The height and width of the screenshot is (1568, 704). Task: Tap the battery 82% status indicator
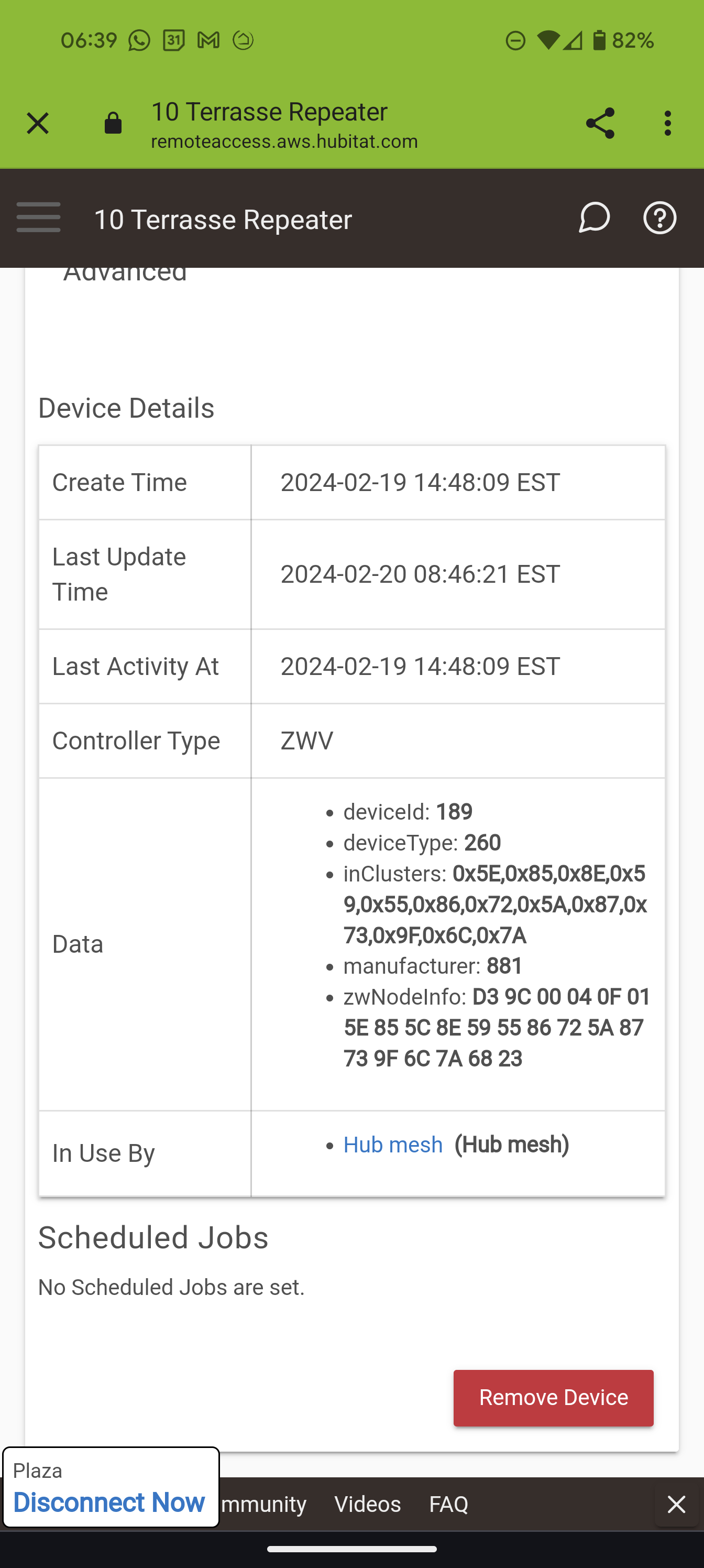pos(623,41)
